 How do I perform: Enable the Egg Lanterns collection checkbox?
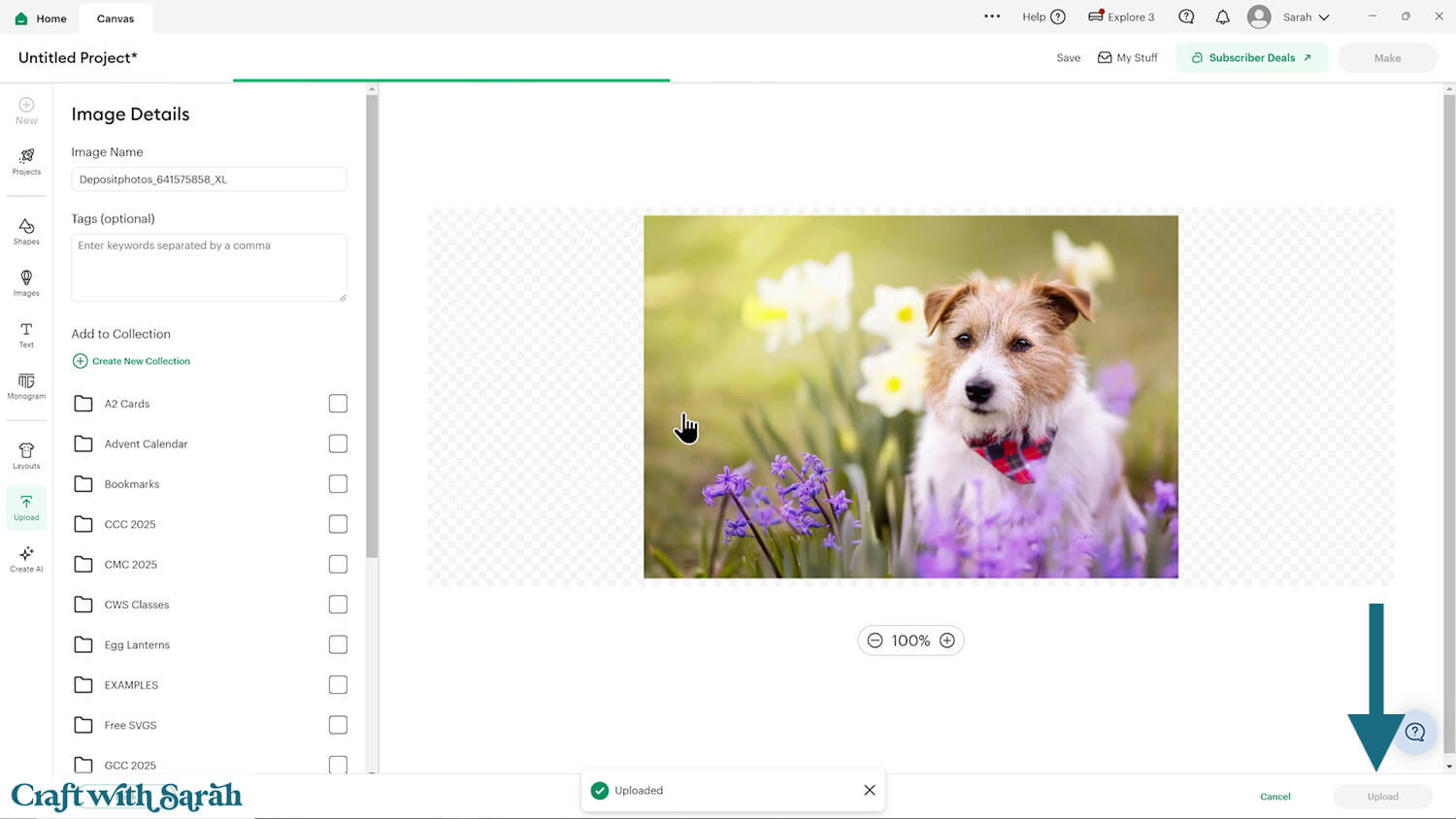tap(338, 644)
